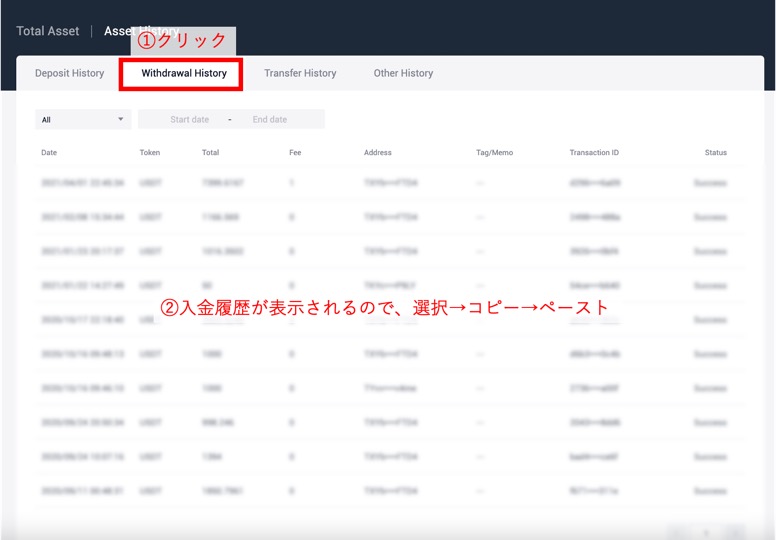The width and height of the screenshot is (776, 540).
Task: Expand the All token filter dropdown
Action: tap(83, 119)
